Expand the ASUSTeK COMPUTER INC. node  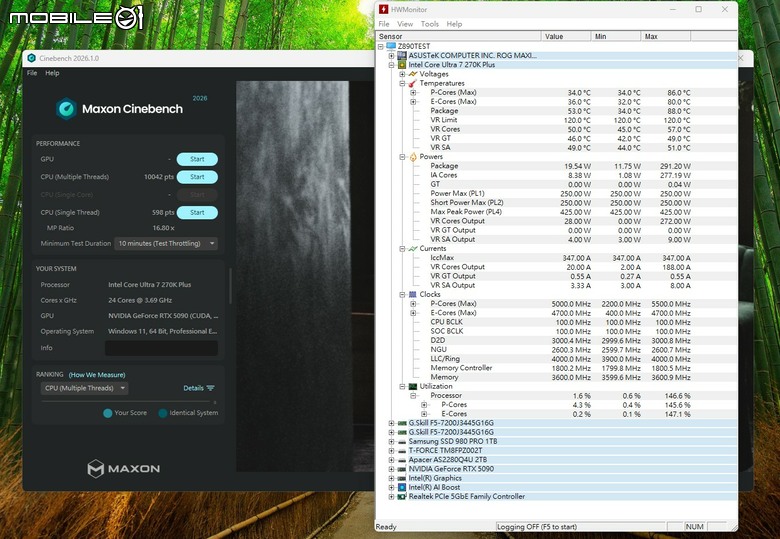click(x=391, y=56)
